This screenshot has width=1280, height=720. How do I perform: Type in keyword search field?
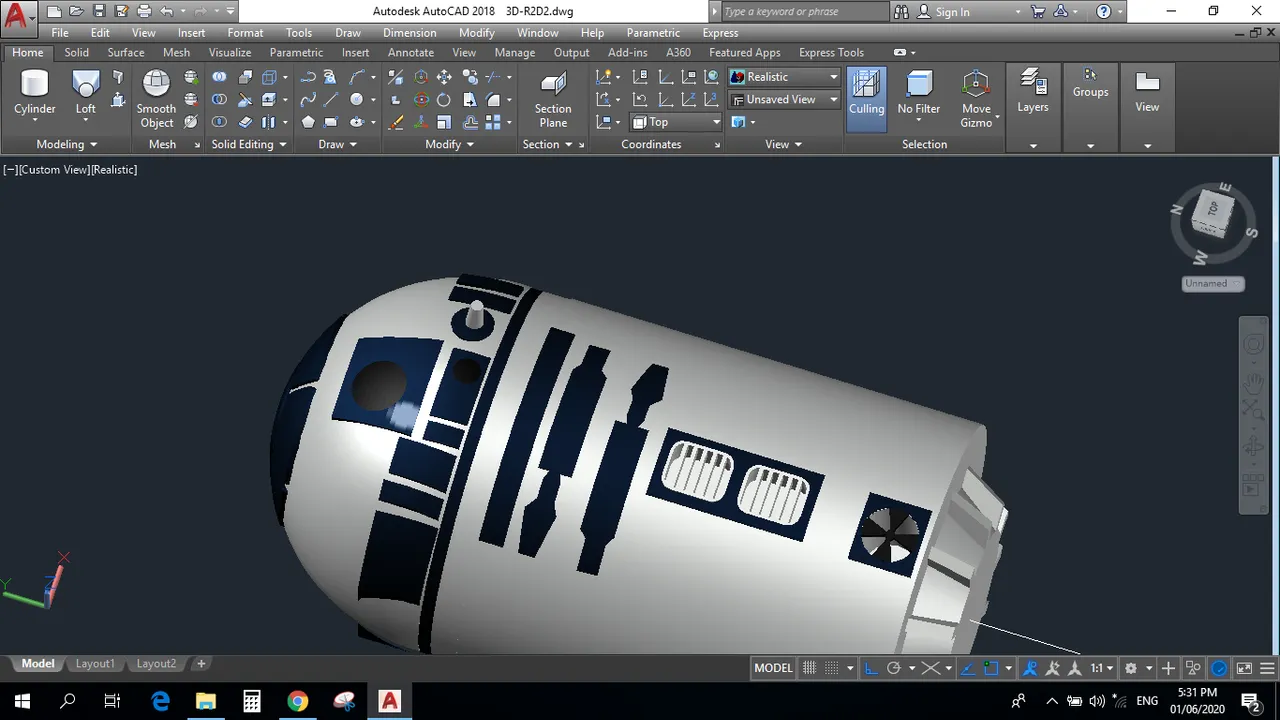pyautogui.click(x=803, y=12)
